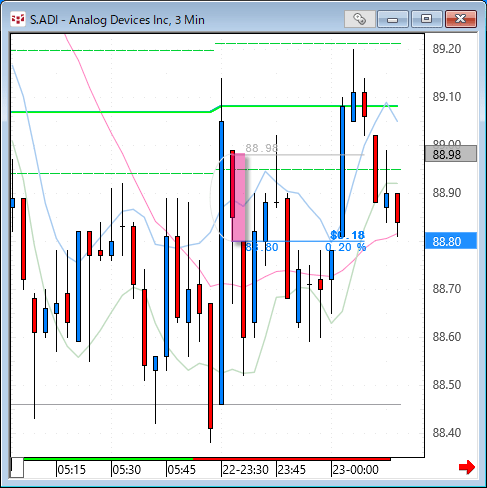The width and height of the screenshot is (487, 488).
Task: Click the 88.60 price scale label
Action: tap(447, 337)
